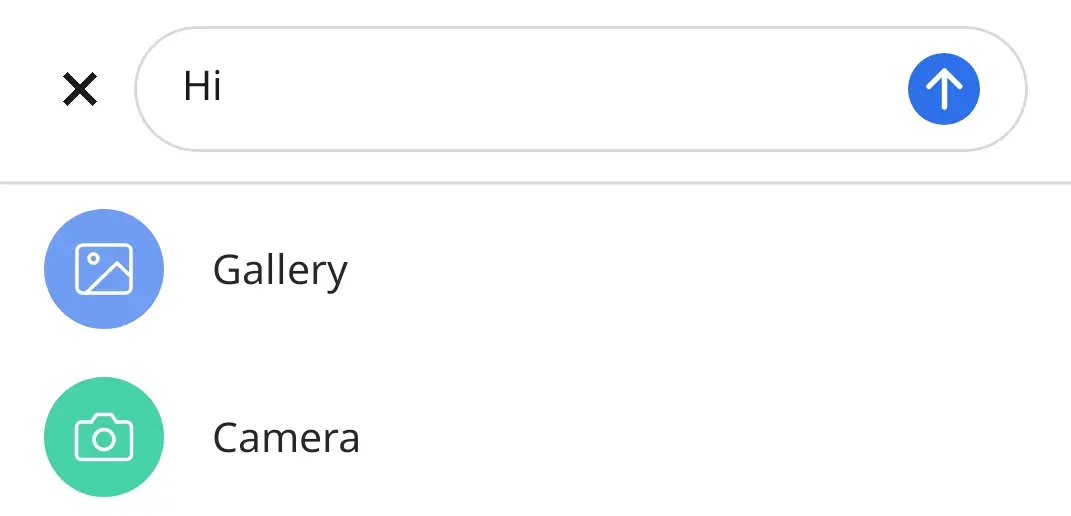Choose the image icon in the blue circle
Screen dimensions: 1071x516
pyautogui.click(x=104, y=269)
